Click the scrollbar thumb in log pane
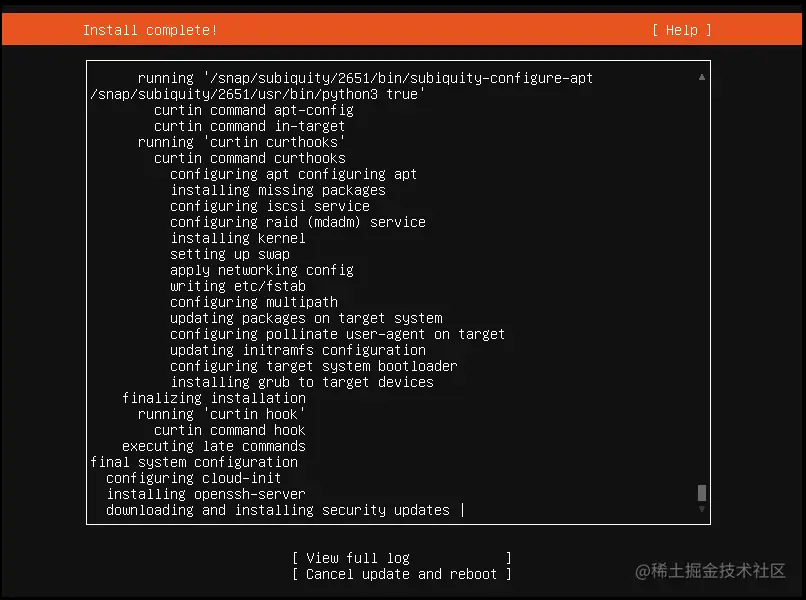Viewport: 806px width, 600px height. [702, 493]
